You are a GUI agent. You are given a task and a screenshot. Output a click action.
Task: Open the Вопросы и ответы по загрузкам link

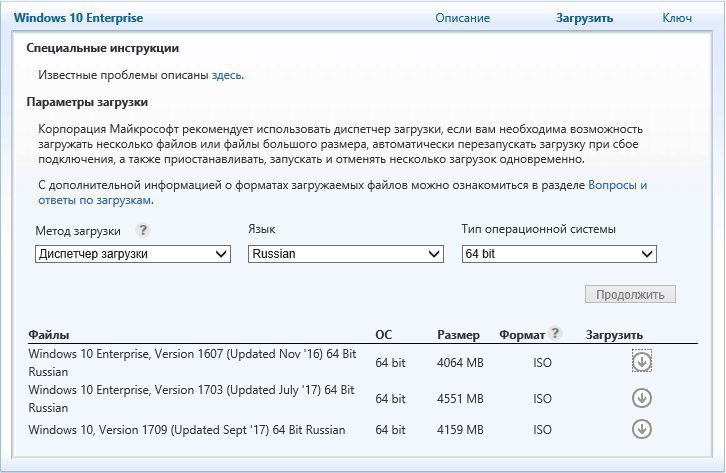343,193
